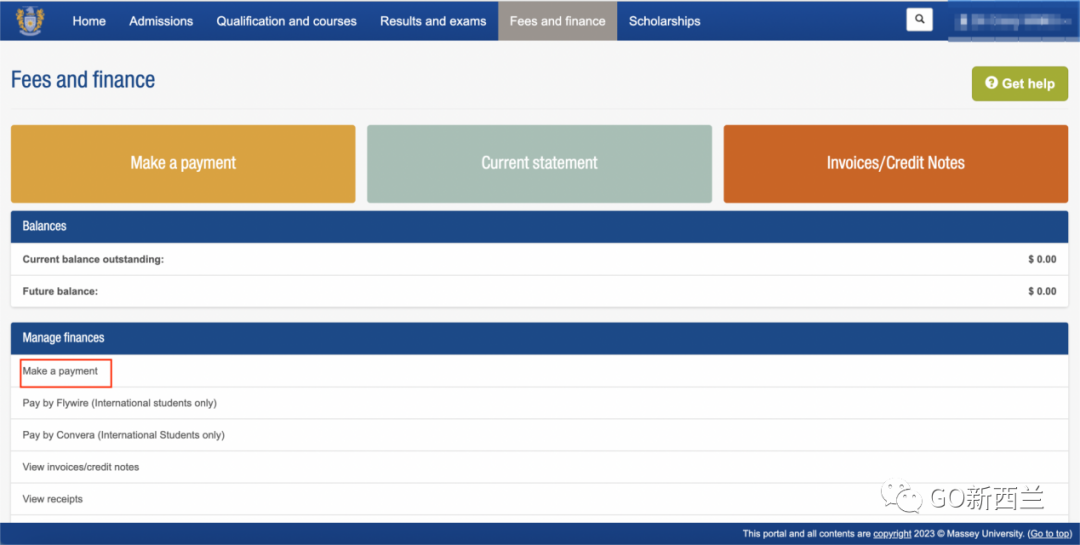Viewport: 1080px width, 545px height.
Task: Click Make a payment link under Manage finances
Action: click(60, 371)
